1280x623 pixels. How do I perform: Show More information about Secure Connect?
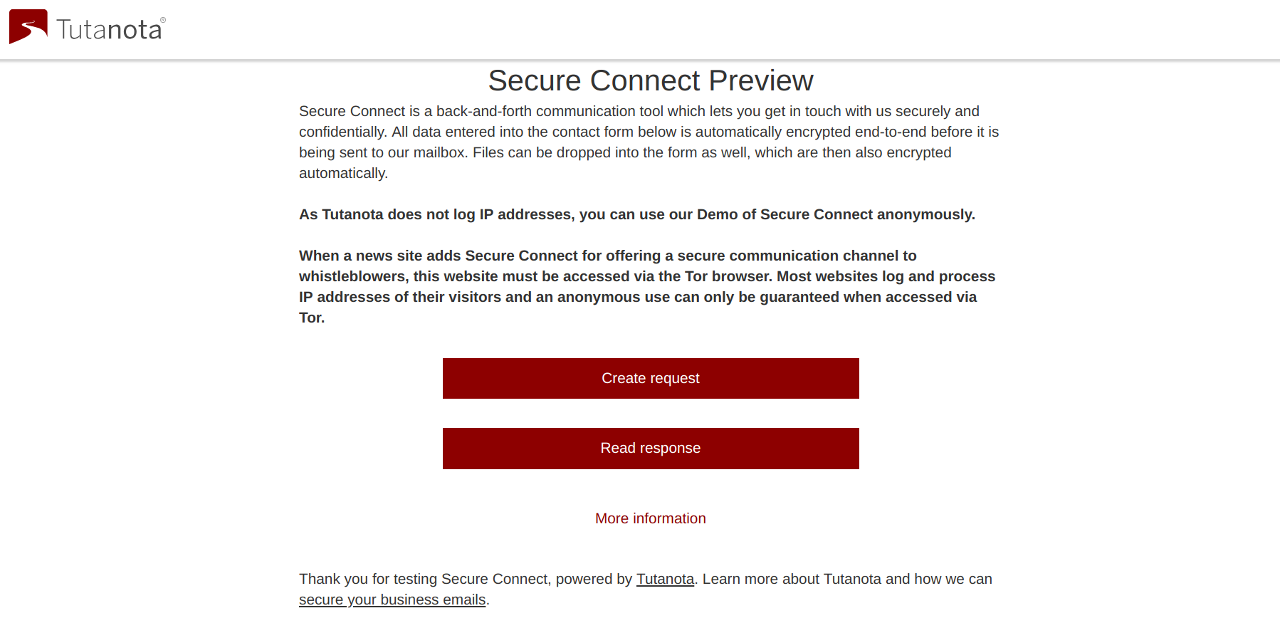pos(651,518)
